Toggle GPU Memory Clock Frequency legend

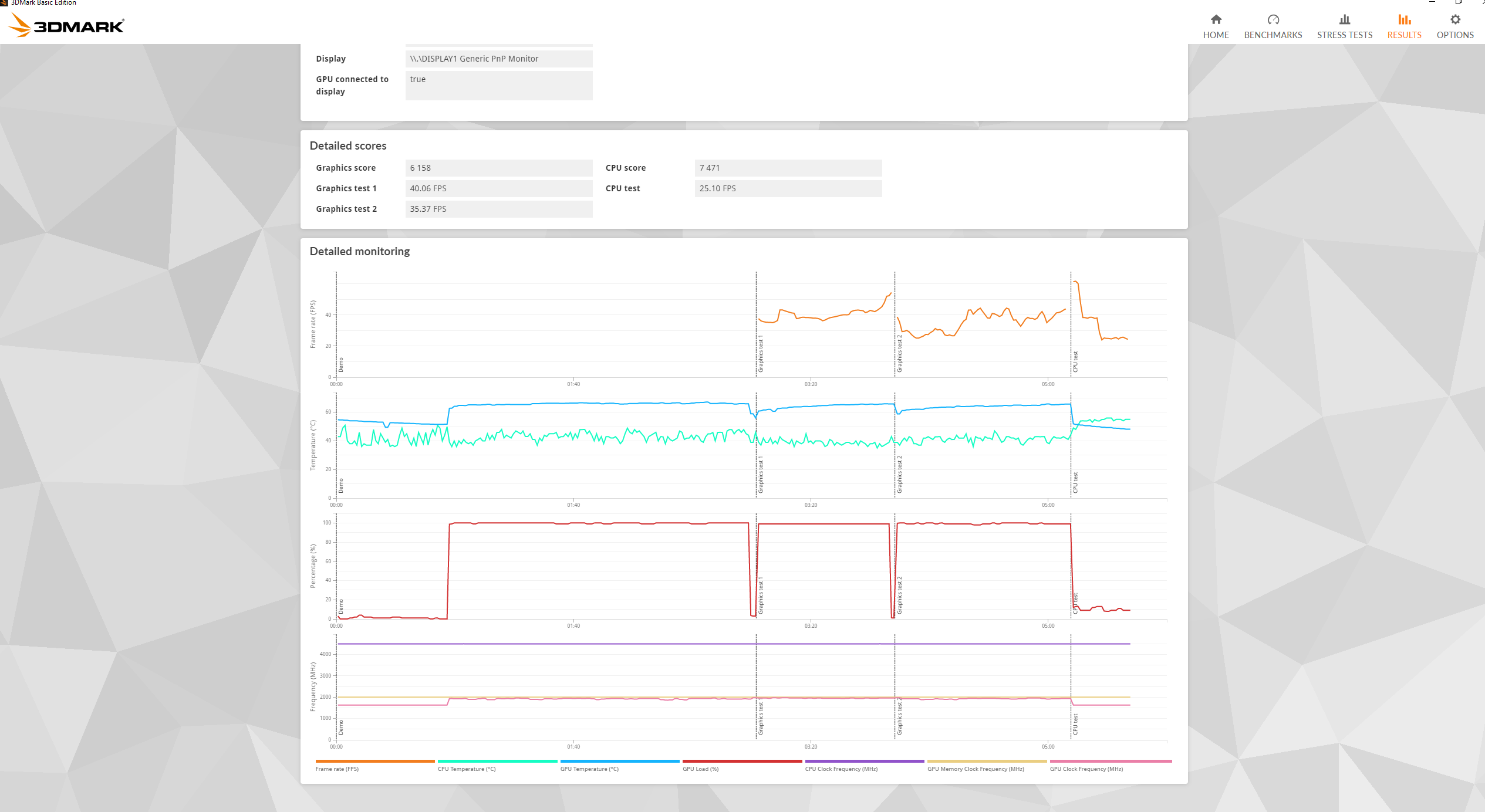[x=976, y=769]
